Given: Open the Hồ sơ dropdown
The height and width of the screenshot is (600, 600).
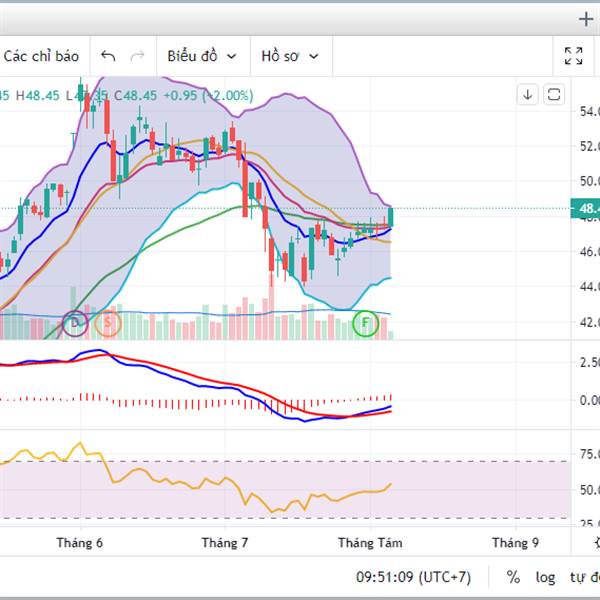Looking at the screenshot, I should click(x=290, y=56).
